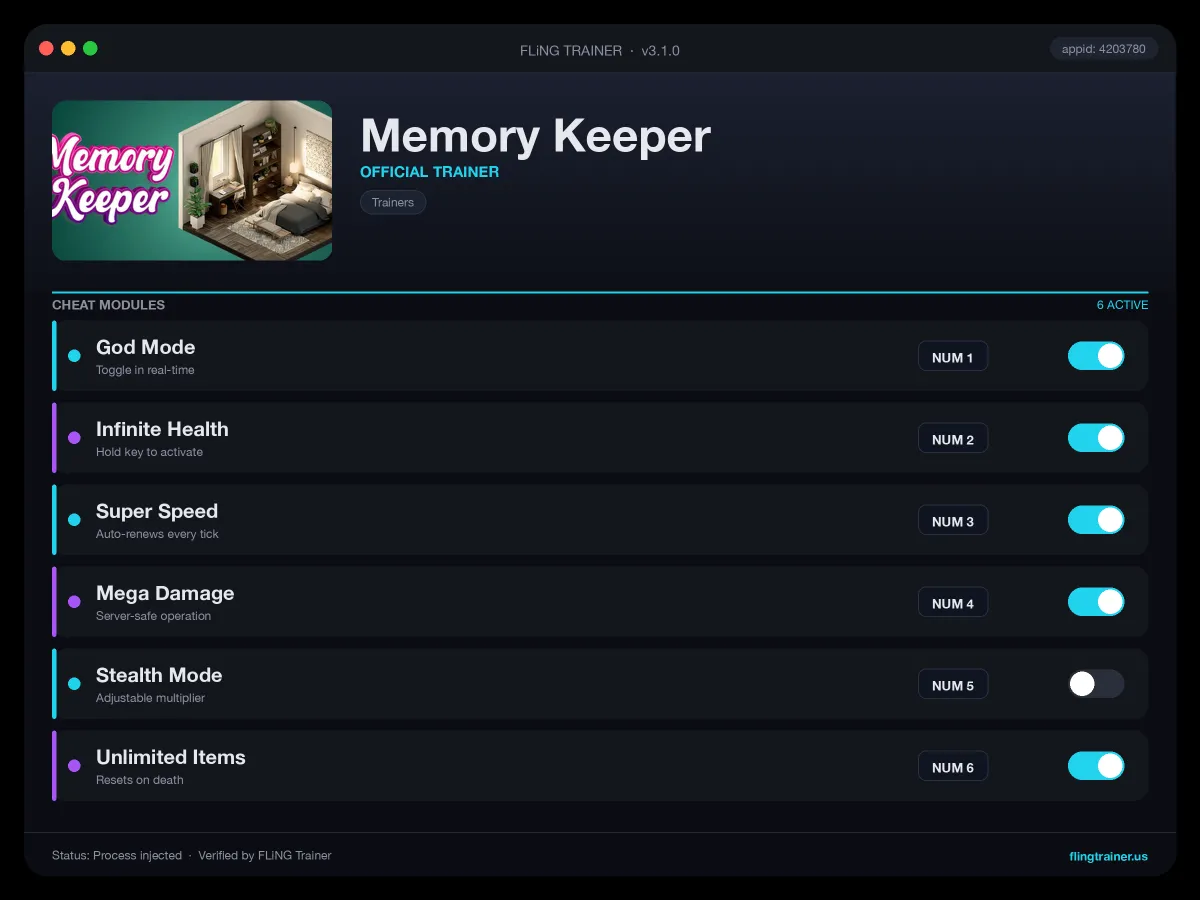Close the window with red button
Screen dimensions: 1200x900
46,48
